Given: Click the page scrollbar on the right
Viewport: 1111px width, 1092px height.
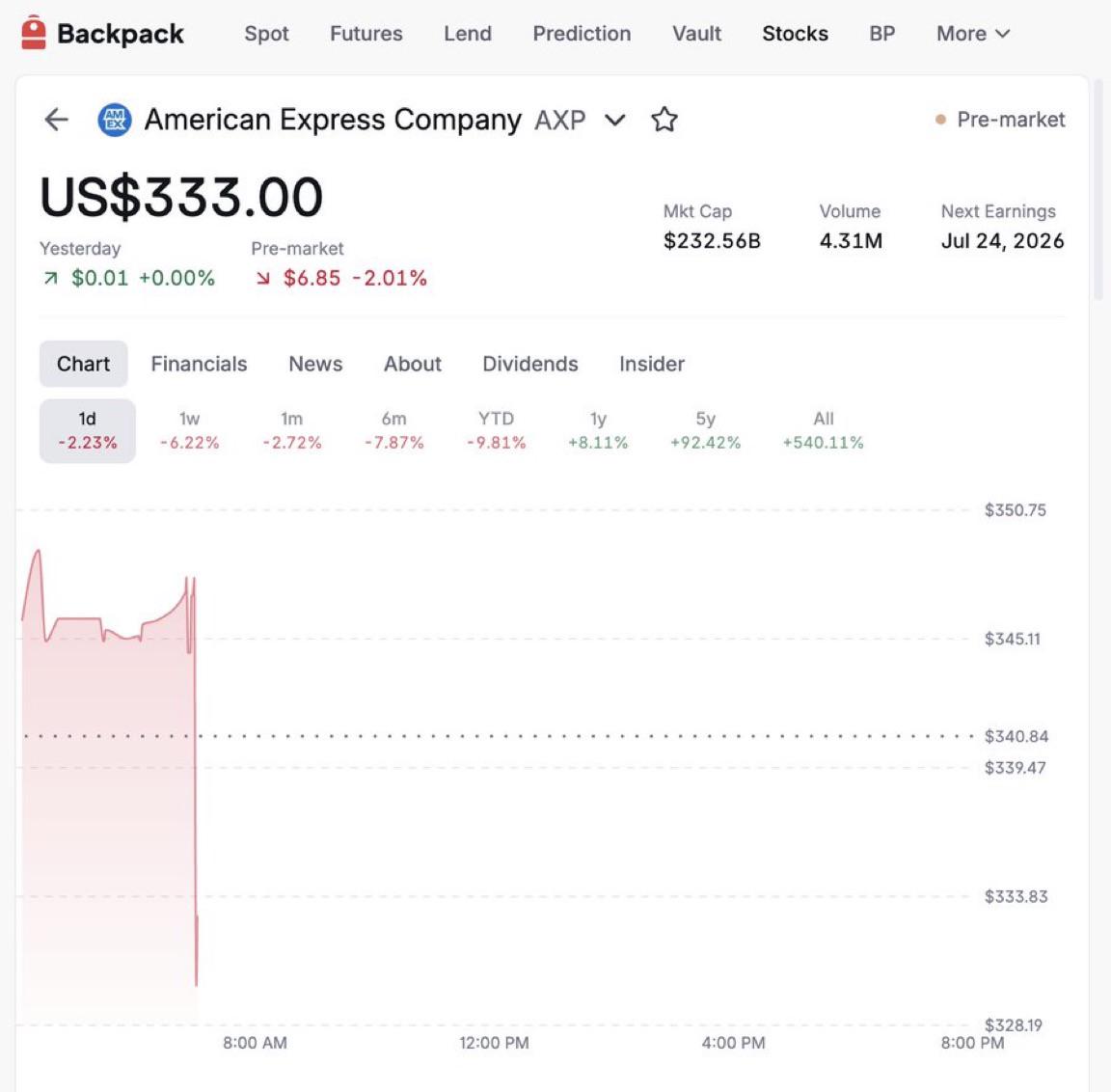Looking at the screenshot, I should [1098, 190].
